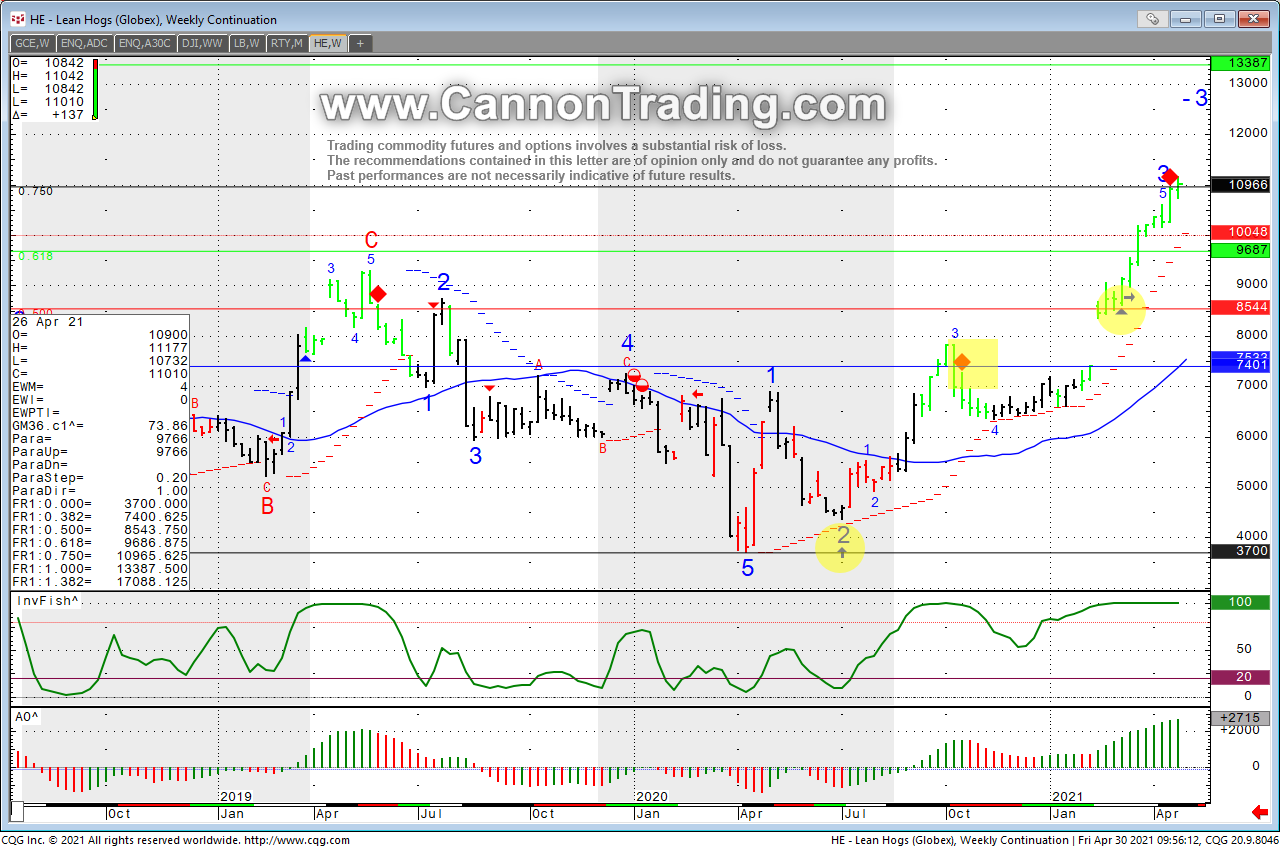Click the AO^ study label

(x=27, y=717)
